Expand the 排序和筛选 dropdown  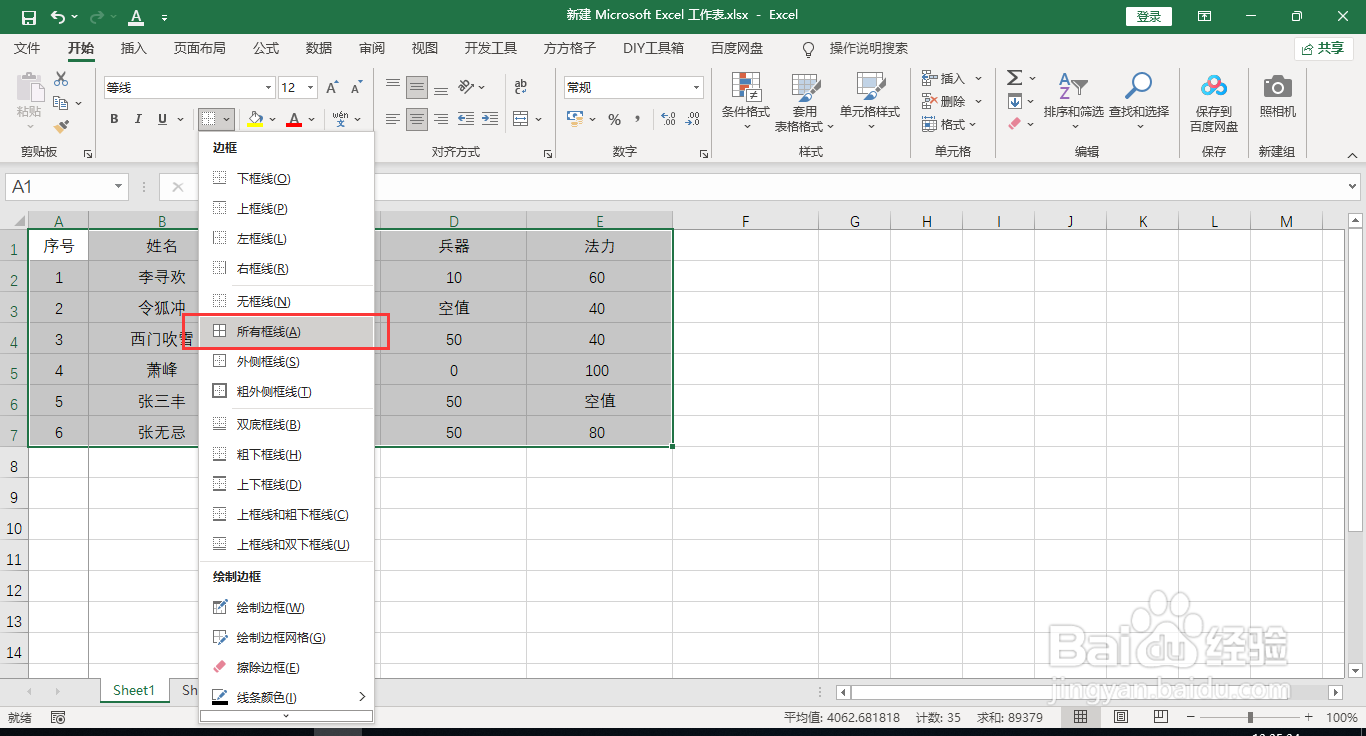pyautogui.click(x=1074, y=127)
